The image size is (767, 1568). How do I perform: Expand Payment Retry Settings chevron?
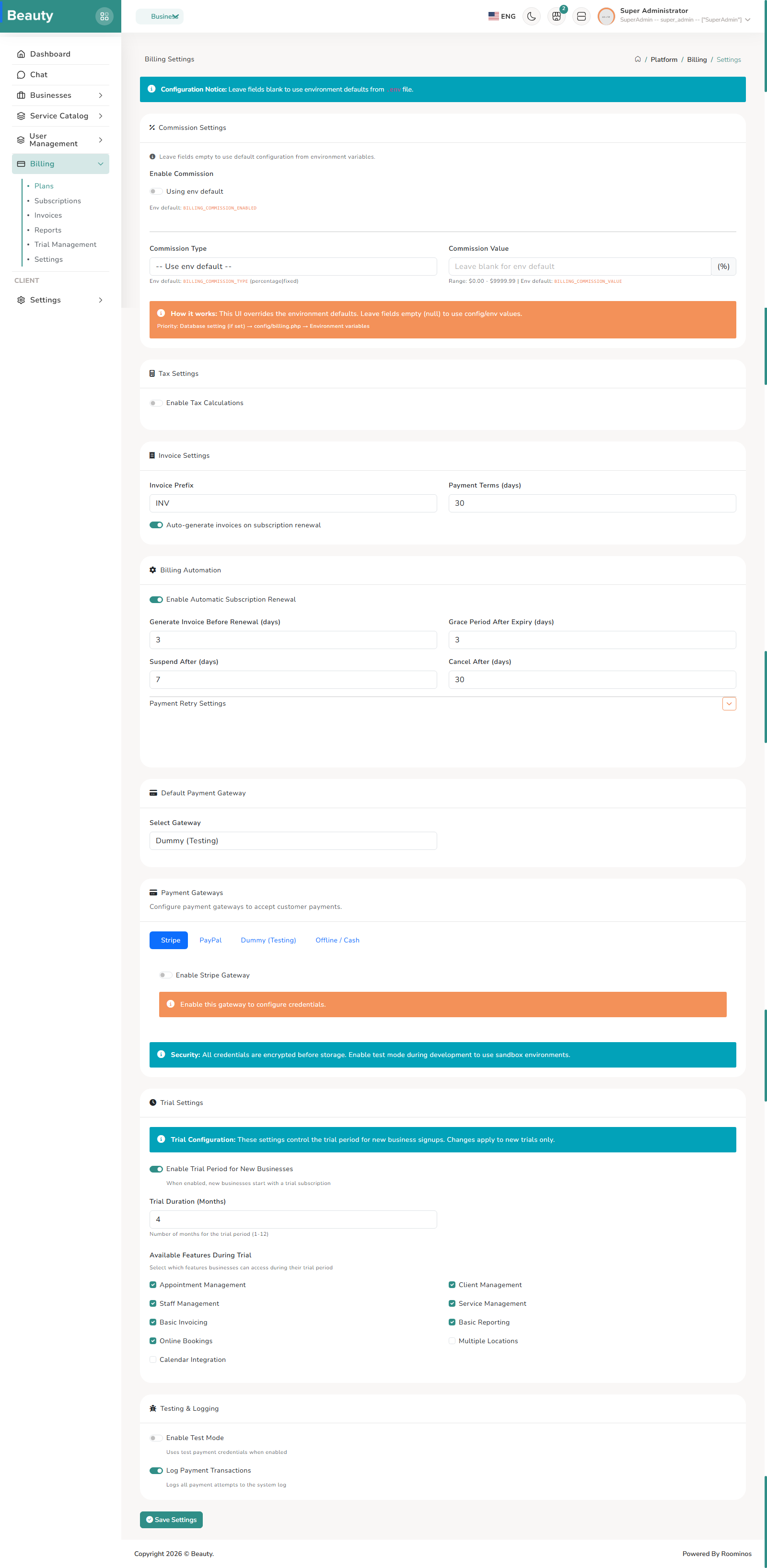click(729, 704)
